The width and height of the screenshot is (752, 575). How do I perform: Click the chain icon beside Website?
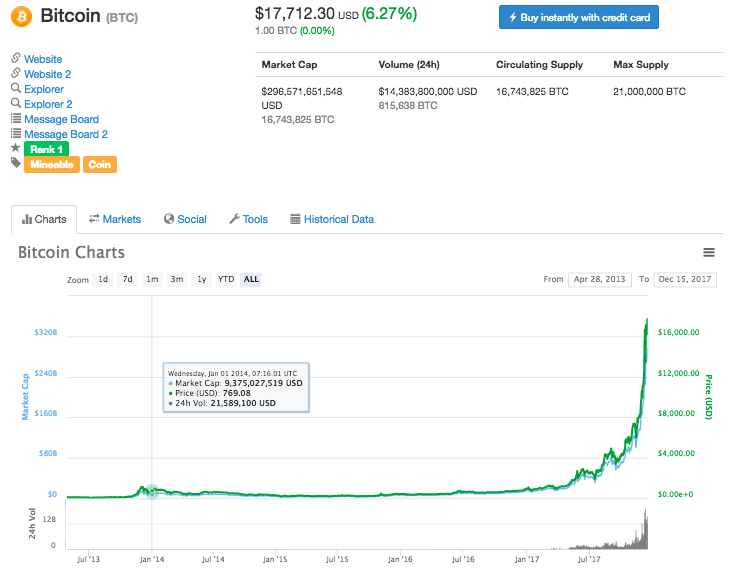16,58
